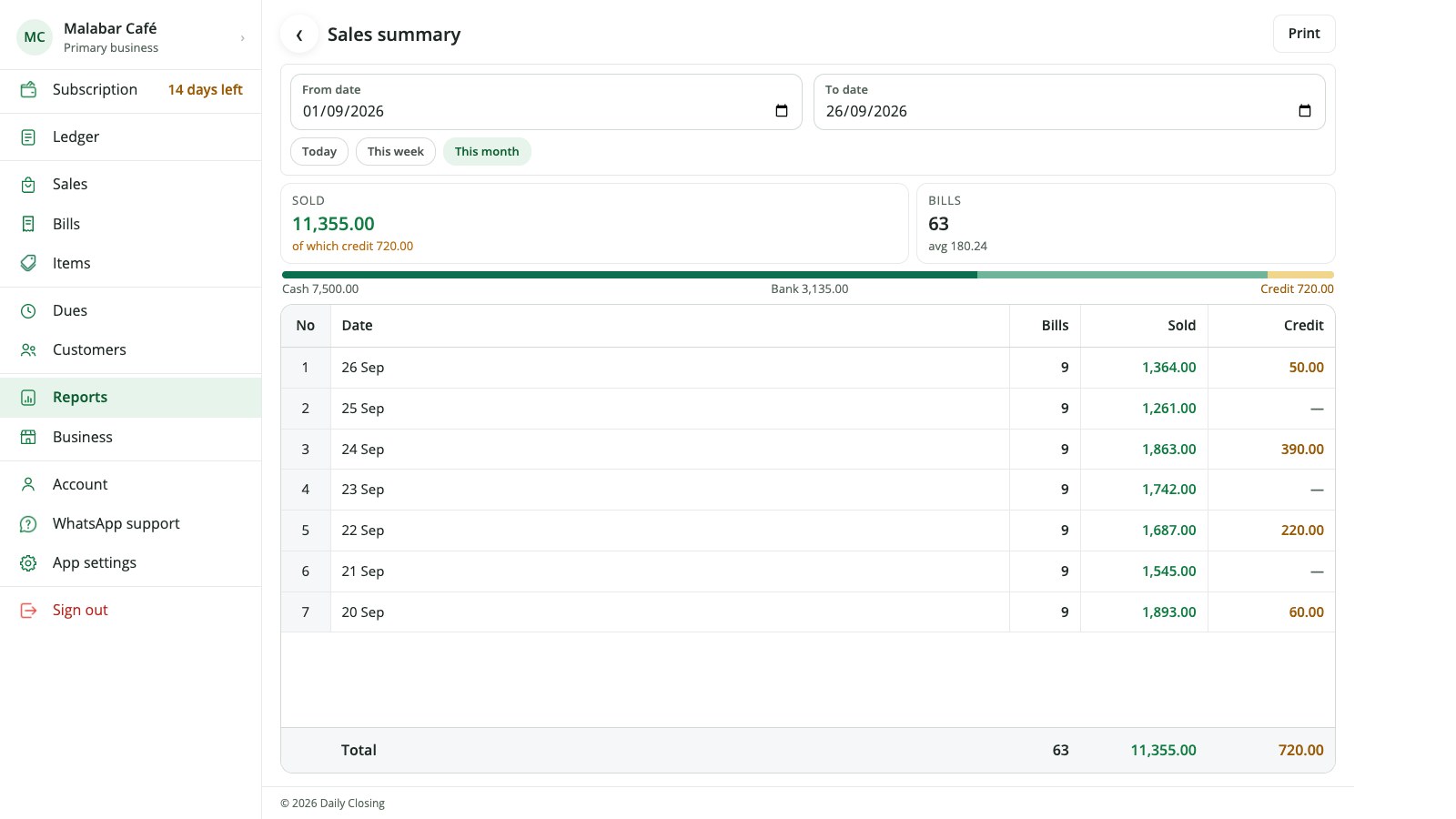The image size is (1456, 819).
Task: Click the 20 Sep date row
Action: [x=808, y=612]
